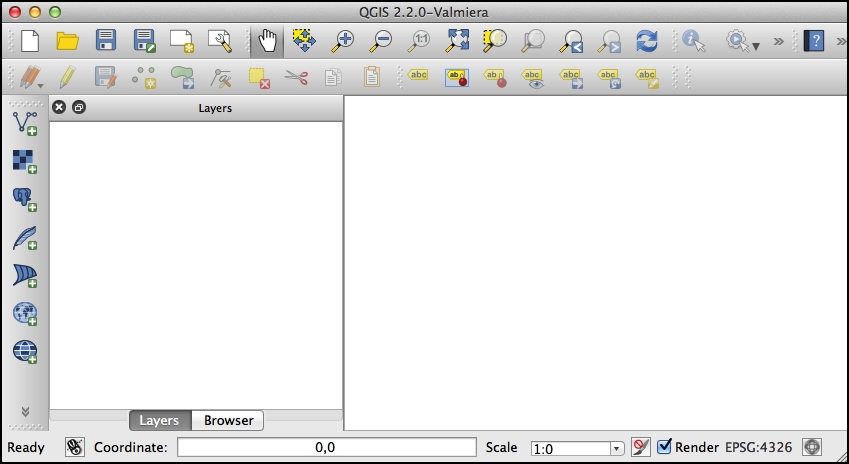Click the Rotate Label tool
The height and width of the screenshot is (464, 849).
[609, 78]
